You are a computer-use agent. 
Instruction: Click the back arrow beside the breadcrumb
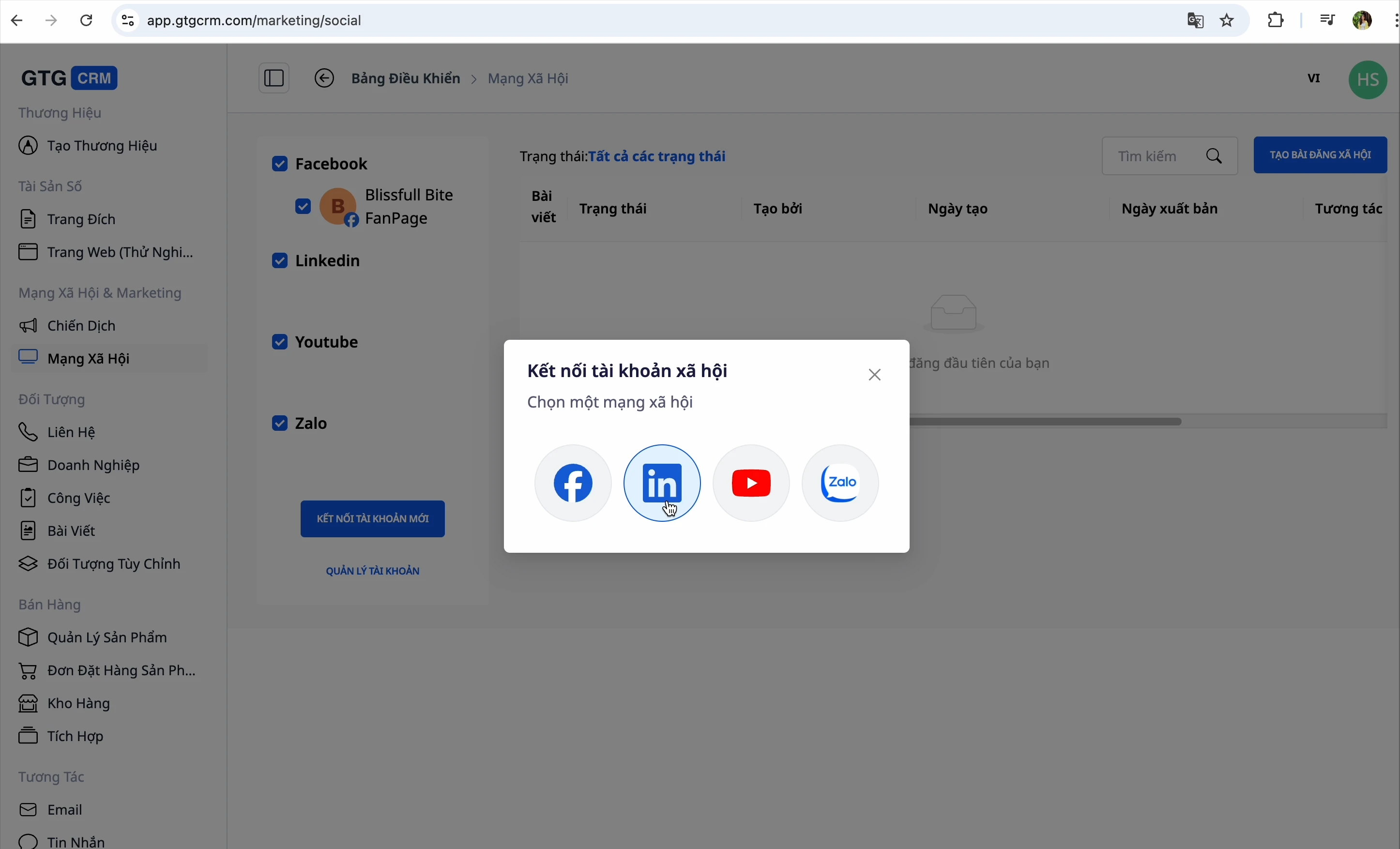tap(324, 78)
